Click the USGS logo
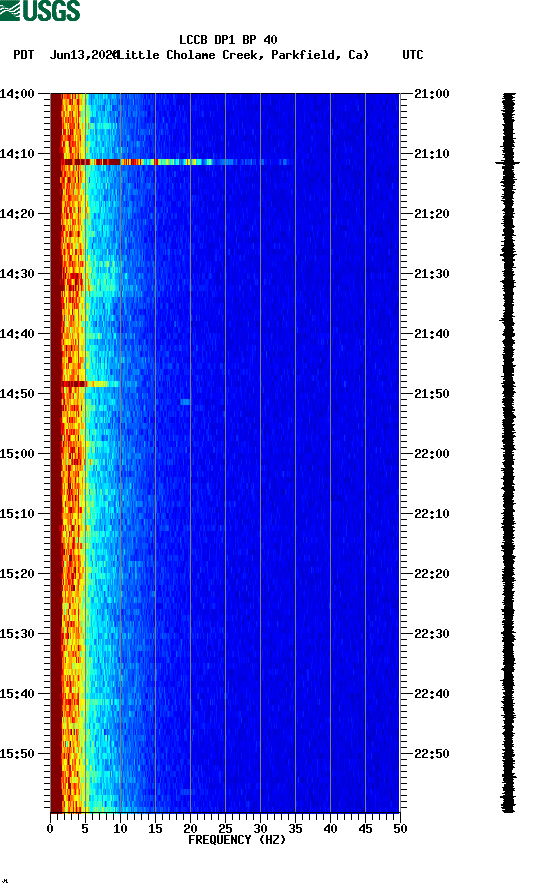Viewport: 552px width, 892px height. pos(40,10)
